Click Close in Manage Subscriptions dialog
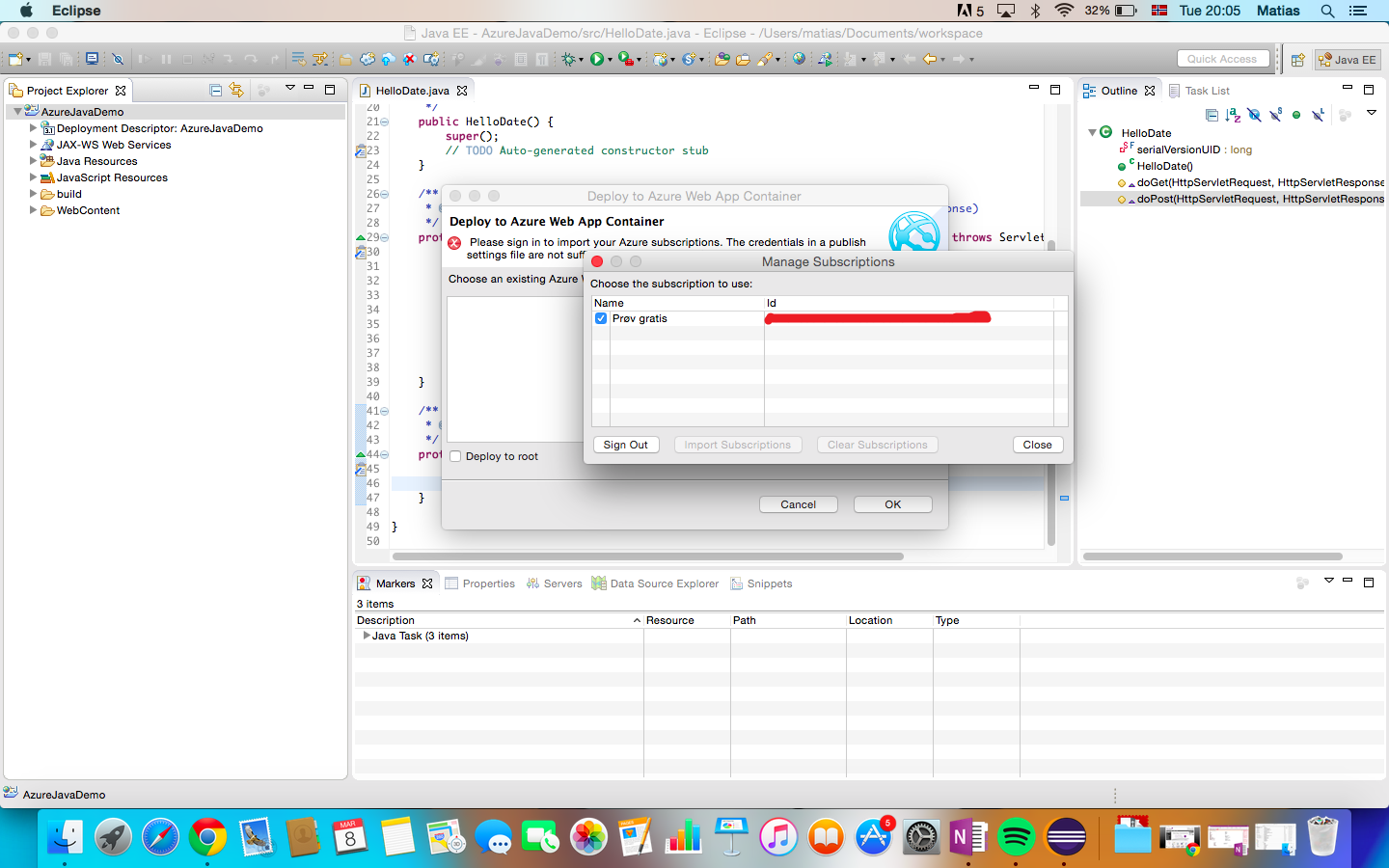Viewport: 1389px width, 868px height. click(1038, 445)
